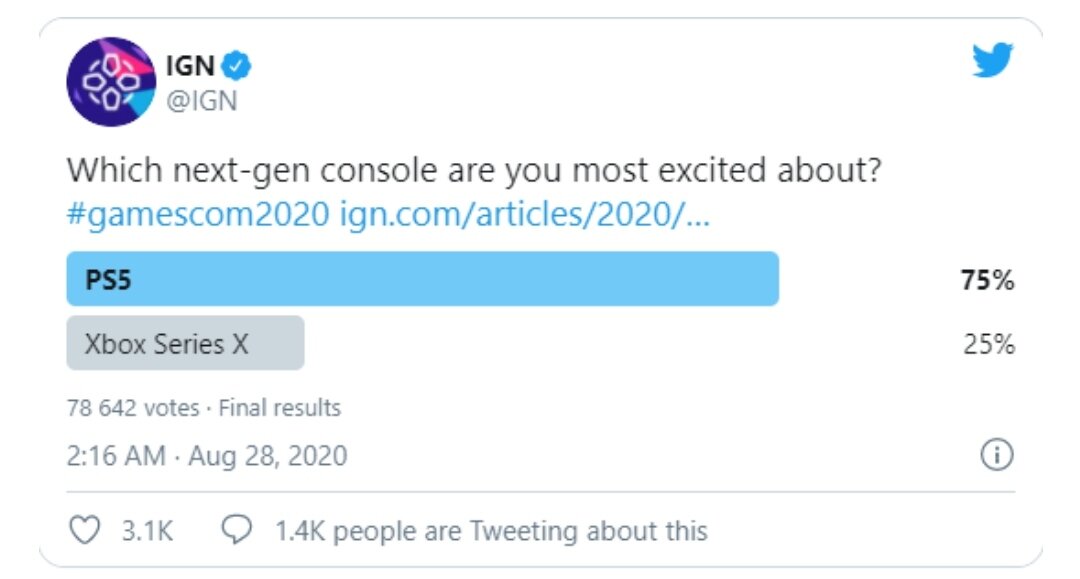Select the PS5 poll bar

point(422,279)
